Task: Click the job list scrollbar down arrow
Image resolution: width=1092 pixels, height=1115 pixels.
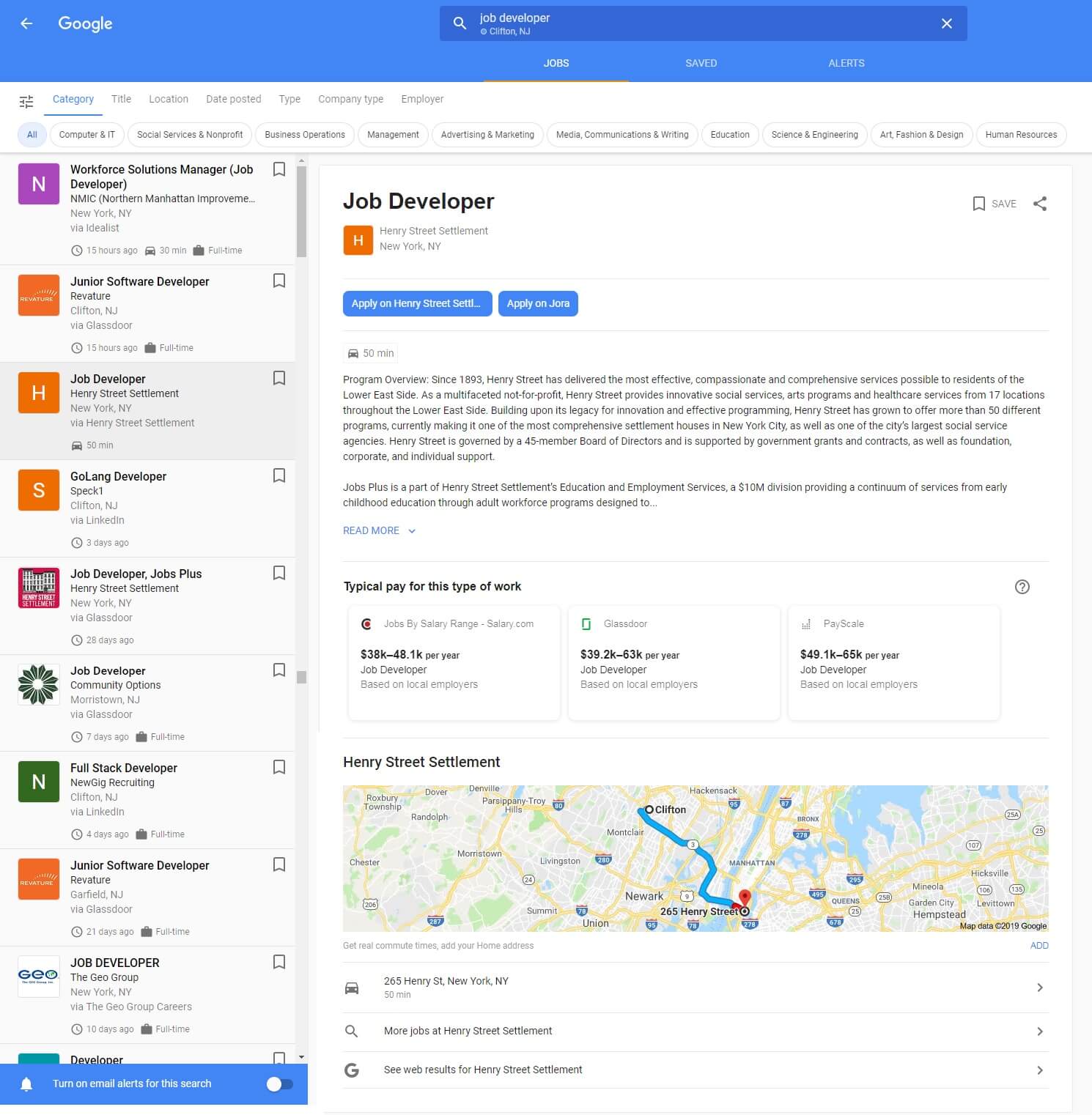Action: (301, 1057)
